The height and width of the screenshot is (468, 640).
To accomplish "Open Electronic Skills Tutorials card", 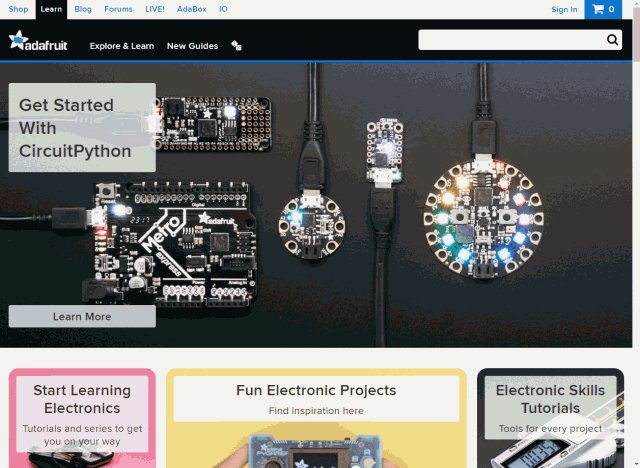I will tap(550, 418).
